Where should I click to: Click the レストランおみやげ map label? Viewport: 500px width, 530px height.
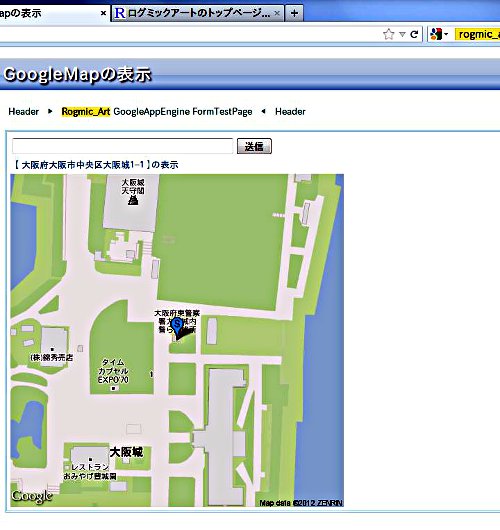click(x=90, y=472)
